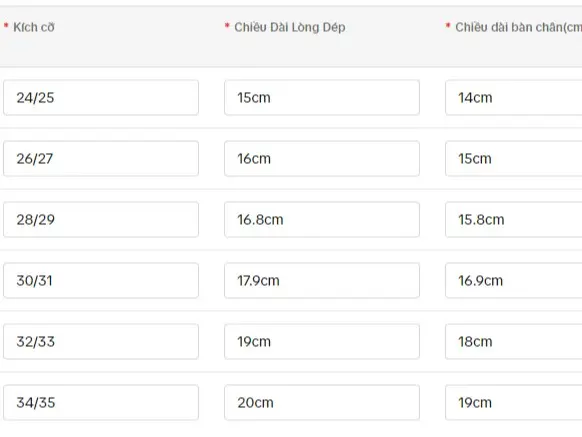Select the 15.8cm foot length field
582x437 pixels.
click(x=514, y=219)
